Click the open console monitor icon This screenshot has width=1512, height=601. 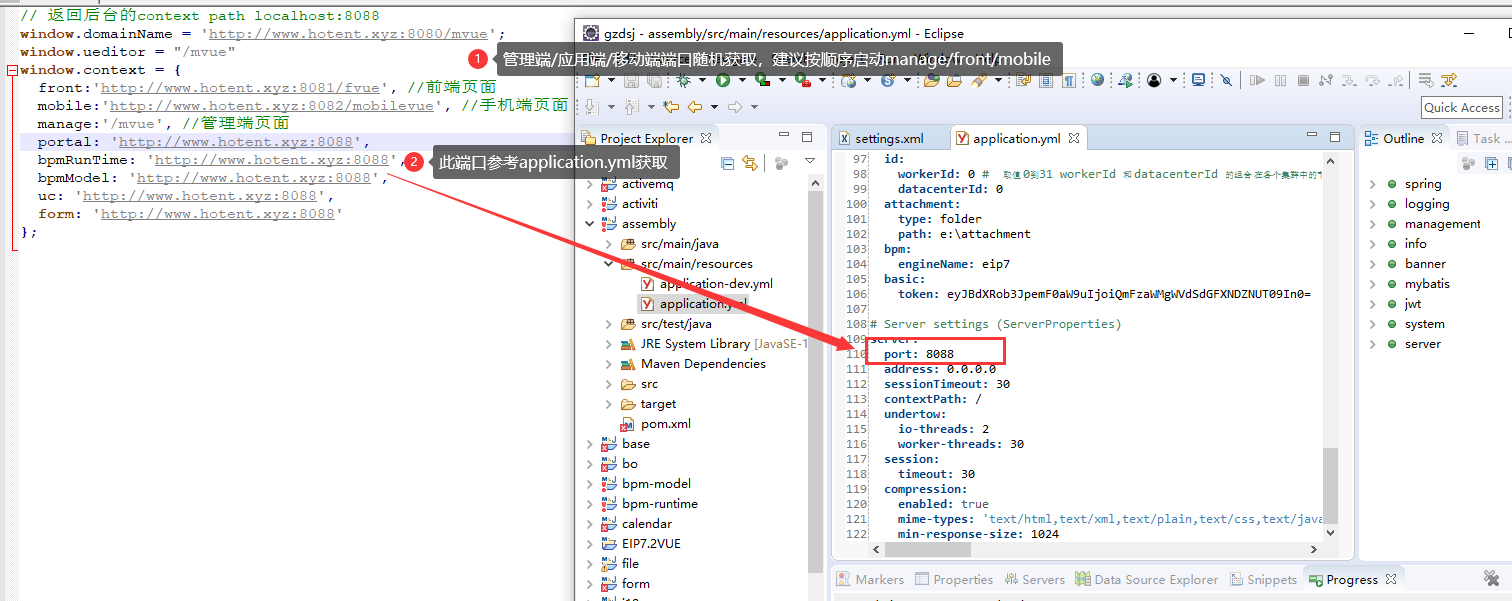tap(1197, 80)
